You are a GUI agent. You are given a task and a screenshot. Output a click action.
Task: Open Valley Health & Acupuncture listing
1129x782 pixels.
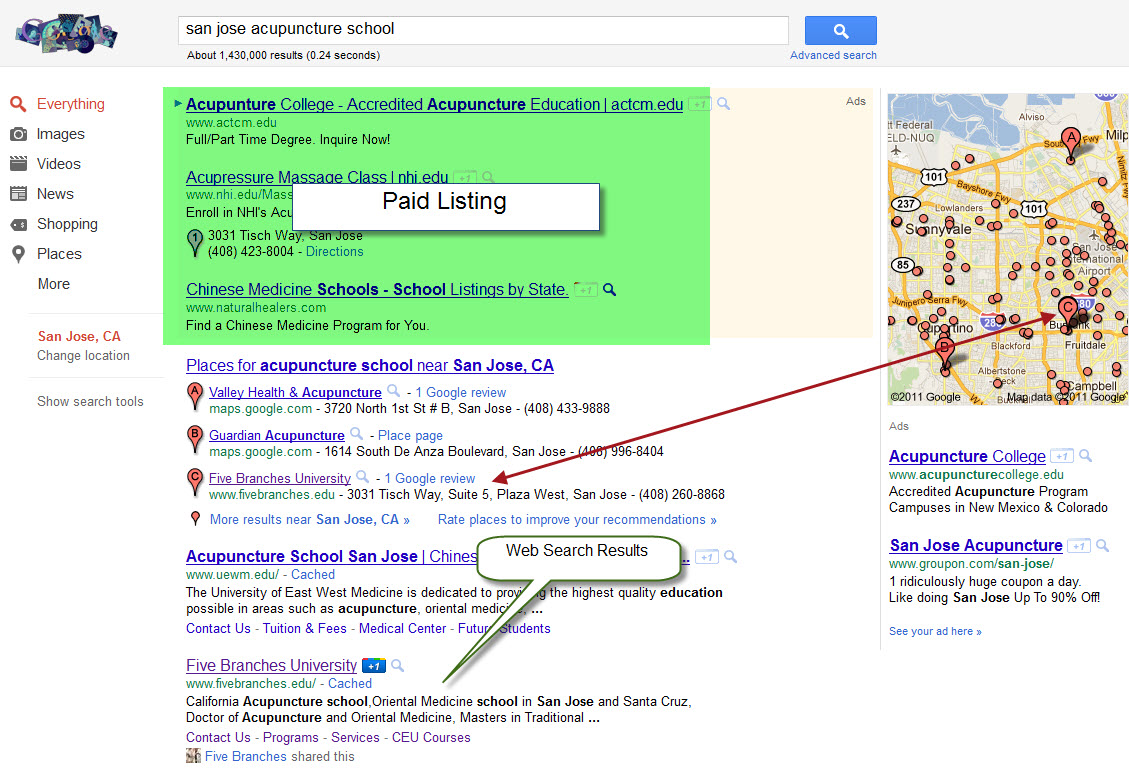295,392
